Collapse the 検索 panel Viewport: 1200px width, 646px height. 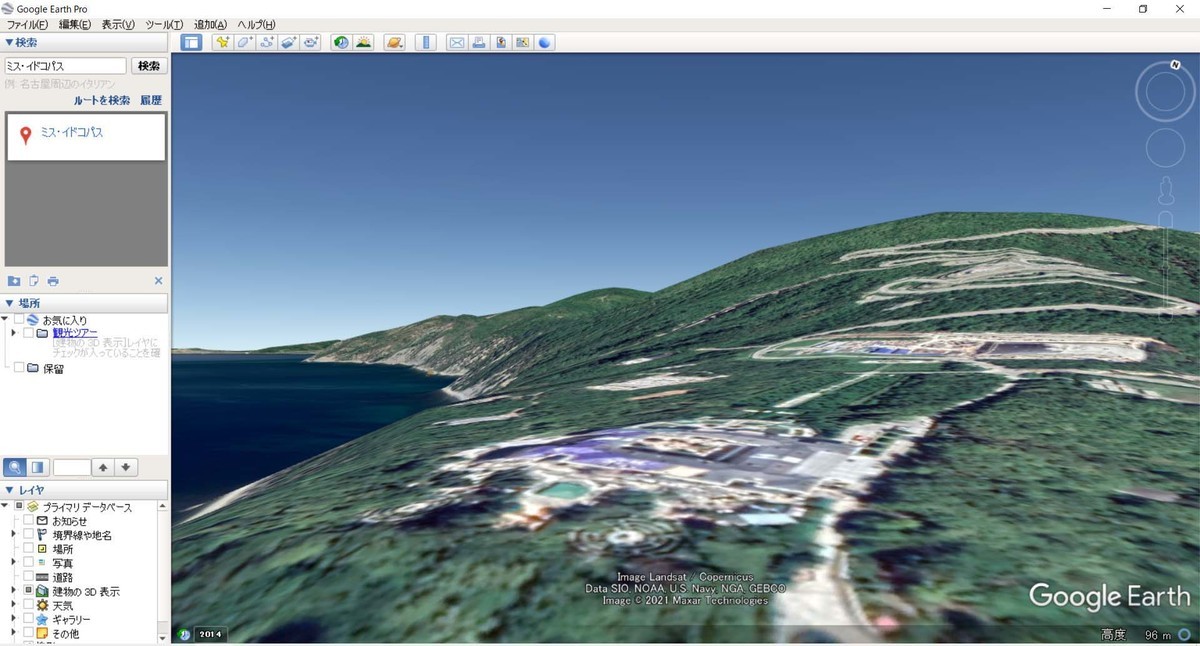pos(10,43)
